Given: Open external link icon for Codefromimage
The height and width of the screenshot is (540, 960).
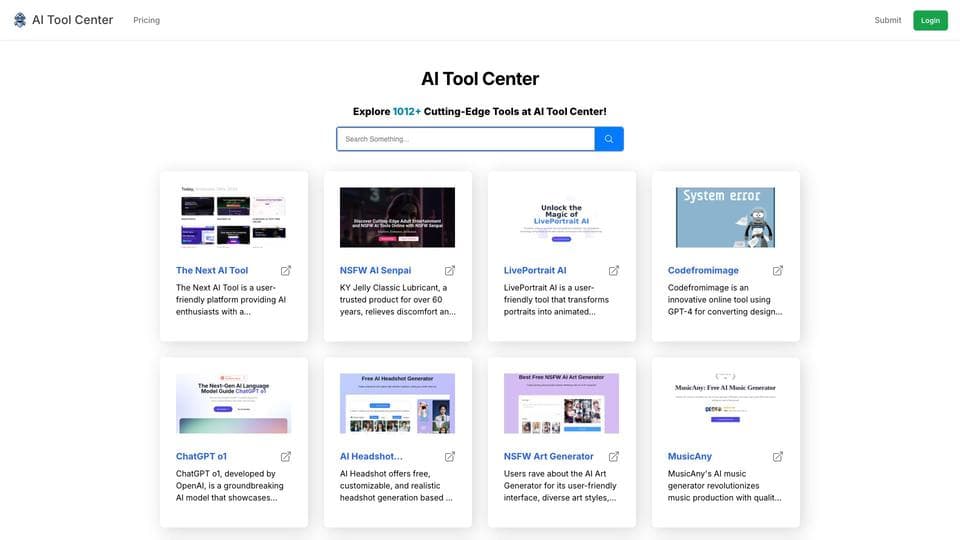Looking at the screenshot, I should [778, 271].
